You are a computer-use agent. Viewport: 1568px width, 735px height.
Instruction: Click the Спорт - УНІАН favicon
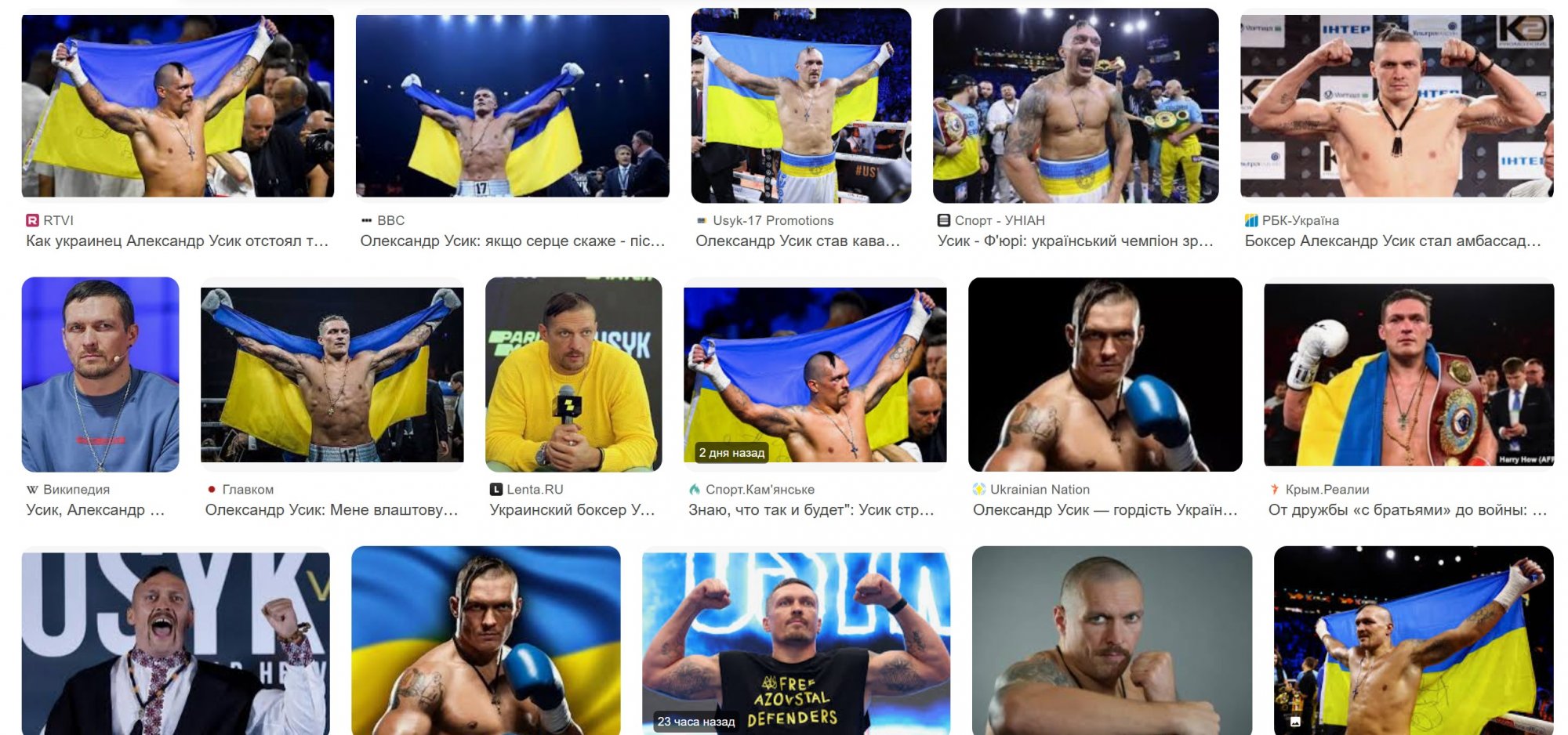point(944,221)
